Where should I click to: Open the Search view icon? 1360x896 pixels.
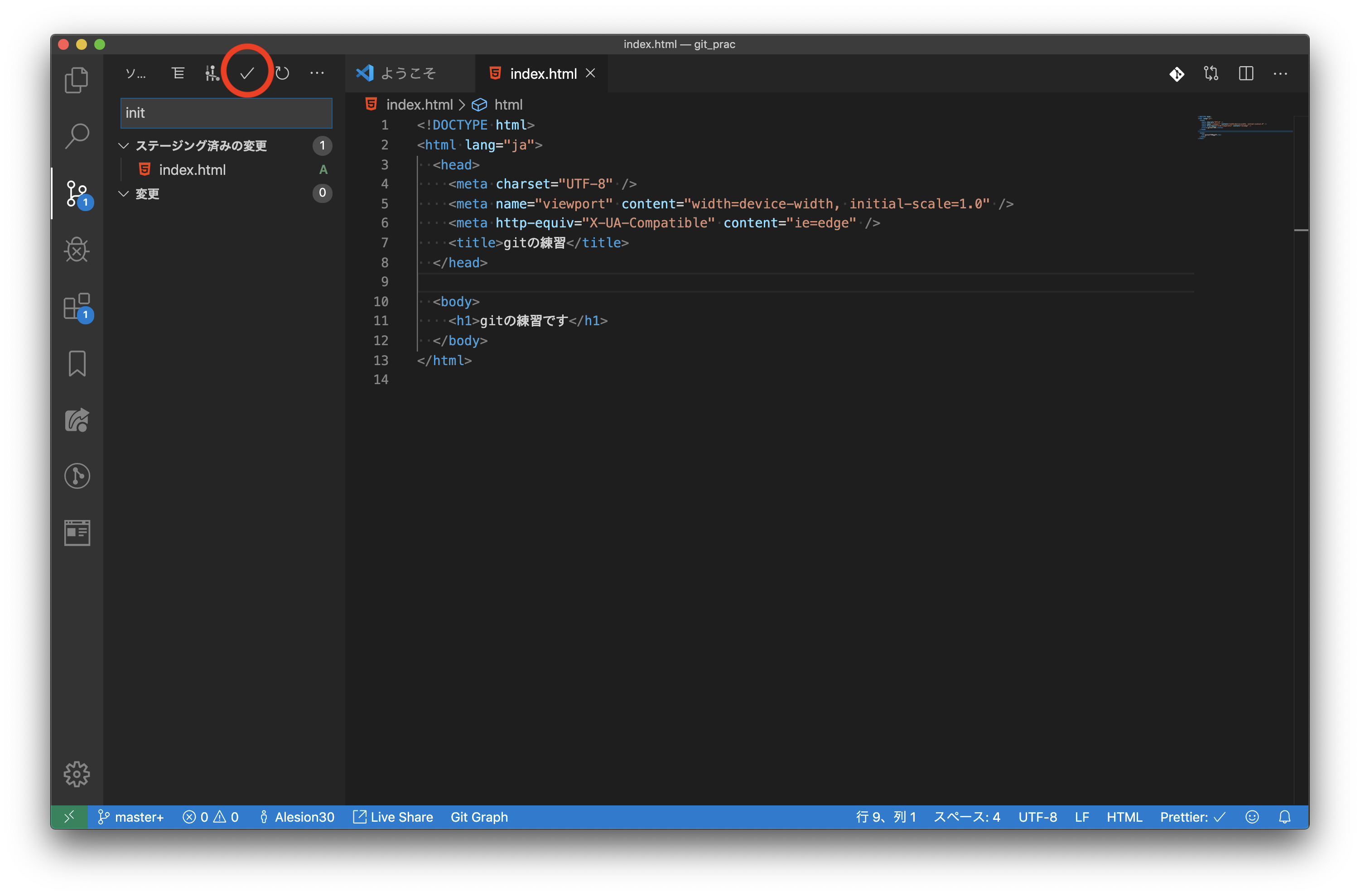click(77, 136)
